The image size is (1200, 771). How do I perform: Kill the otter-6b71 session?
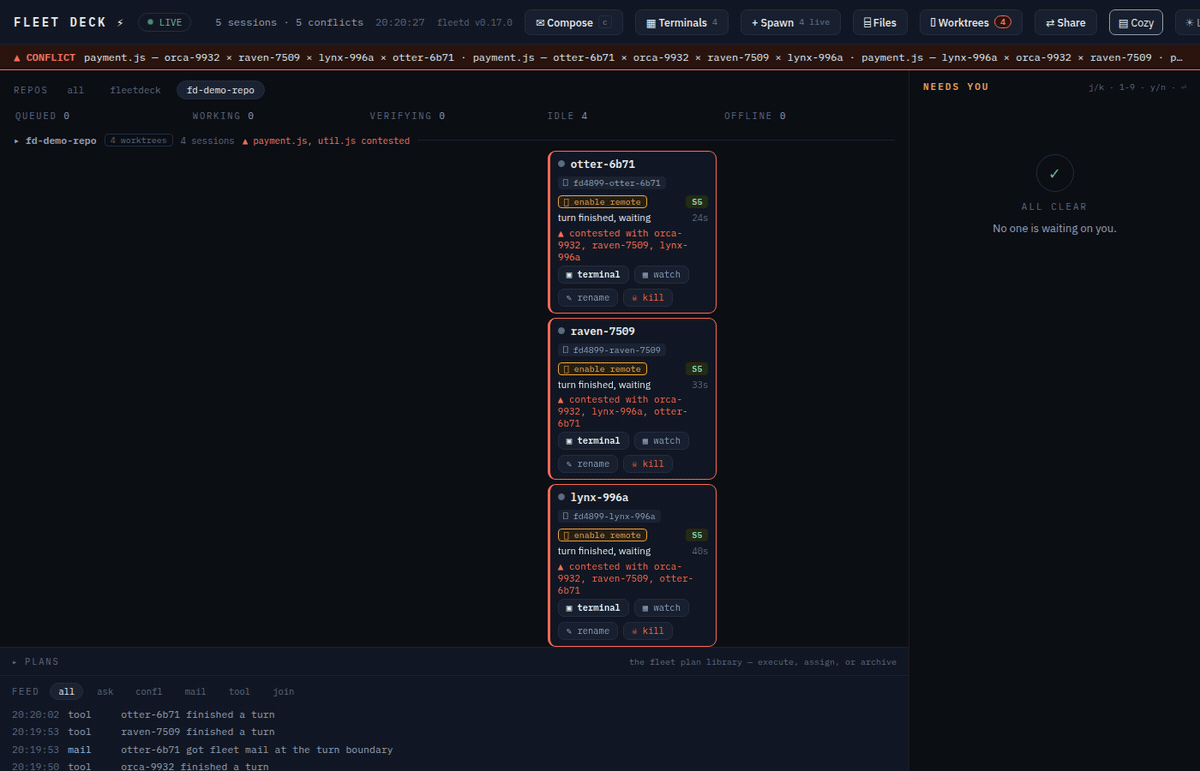[x=648, y=297]
